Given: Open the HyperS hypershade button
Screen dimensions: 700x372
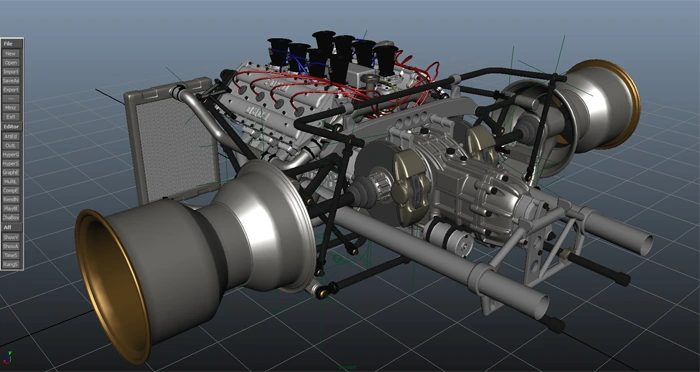Looking at the screenshot, I should click(x=11, y=163).
